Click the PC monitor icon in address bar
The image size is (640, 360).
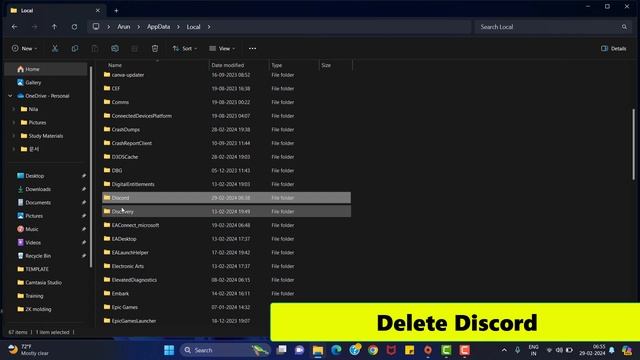96,27
